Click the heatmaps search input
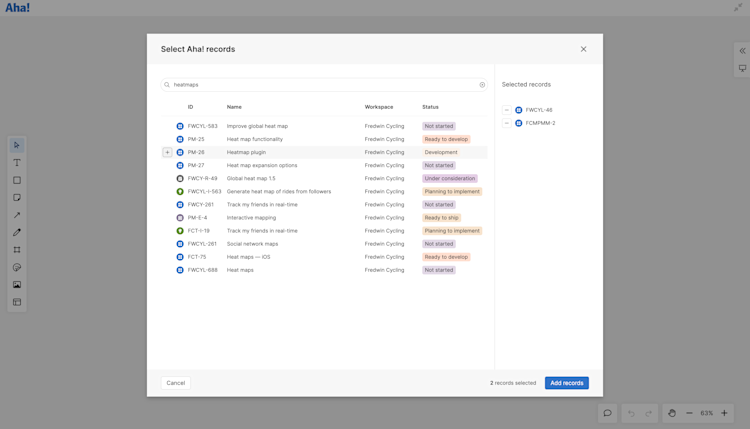 pyautogui.click(x=324, y=85)
